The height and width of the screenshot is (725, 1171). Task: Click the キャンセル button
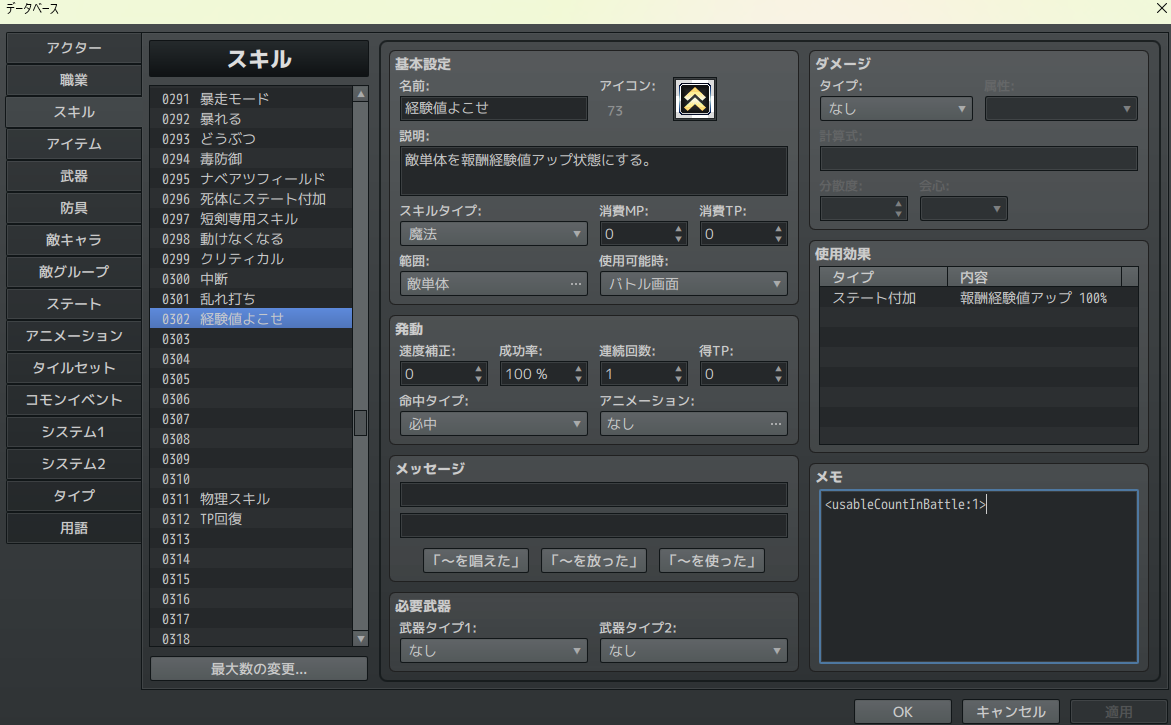(1010, 712)
